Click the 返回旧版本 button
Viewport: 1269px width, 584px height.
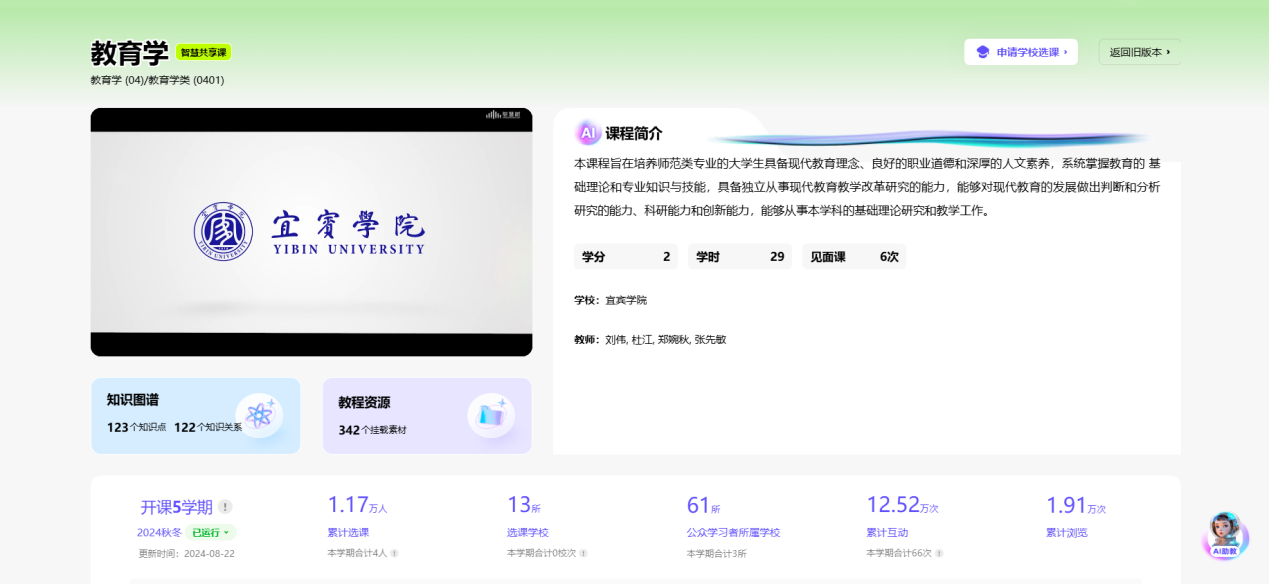[x=1139, y=52]
